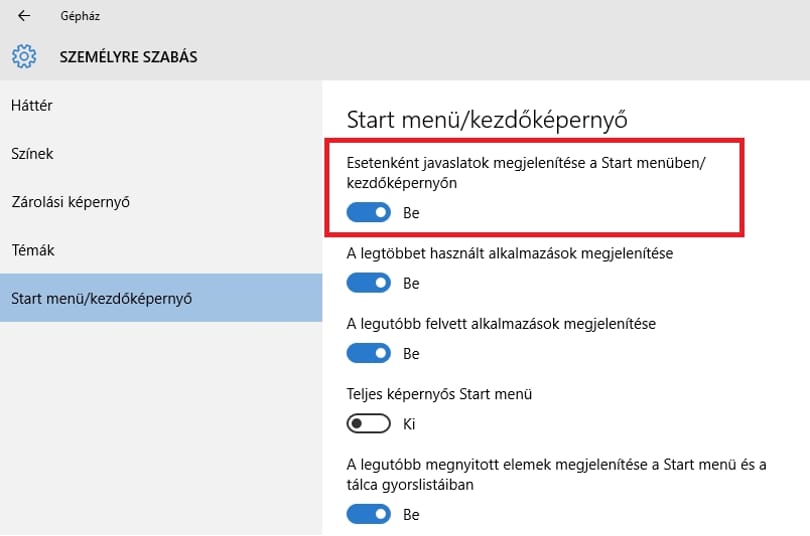Click the legtöbbet használt alkalmazások label
Image resolution: width=810 pixels, height=536 pixels.
510,254
